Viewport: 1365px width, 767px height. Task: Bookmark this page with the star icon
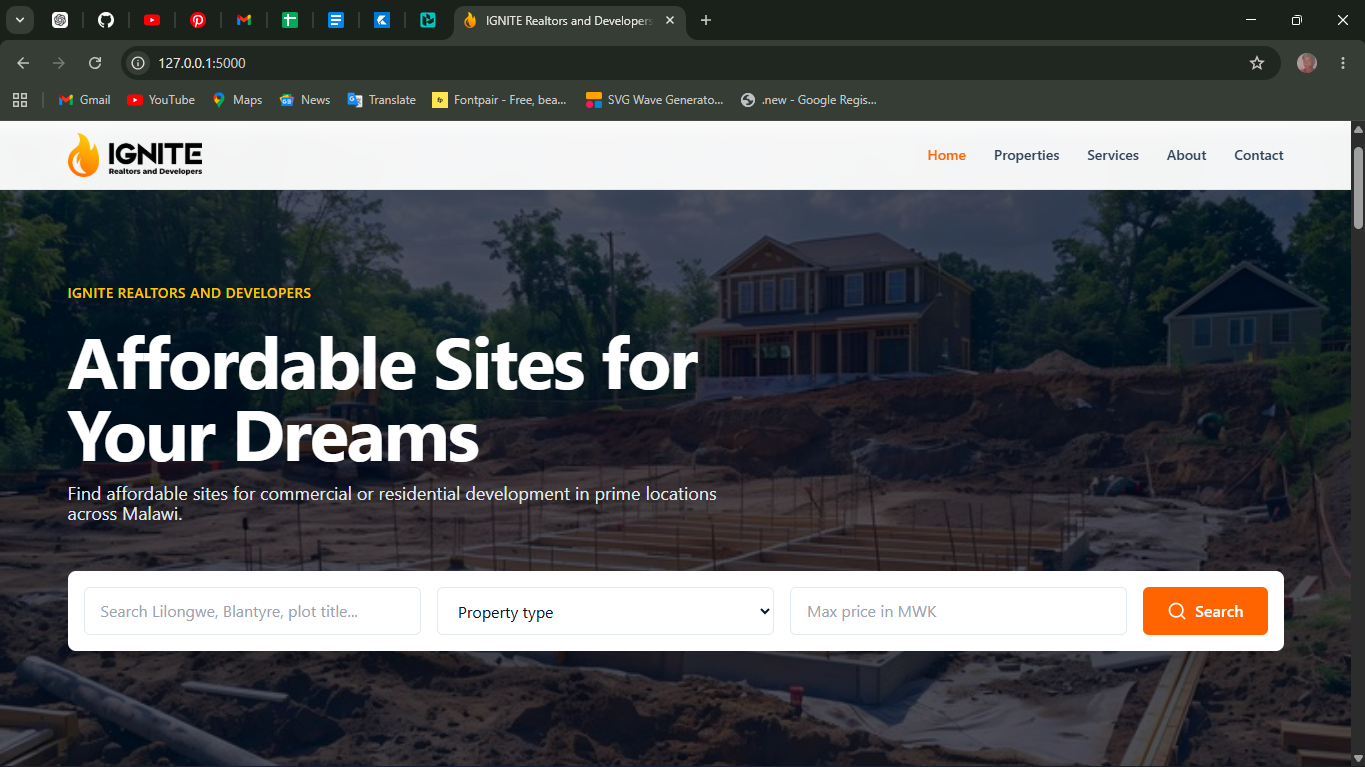1257,63
